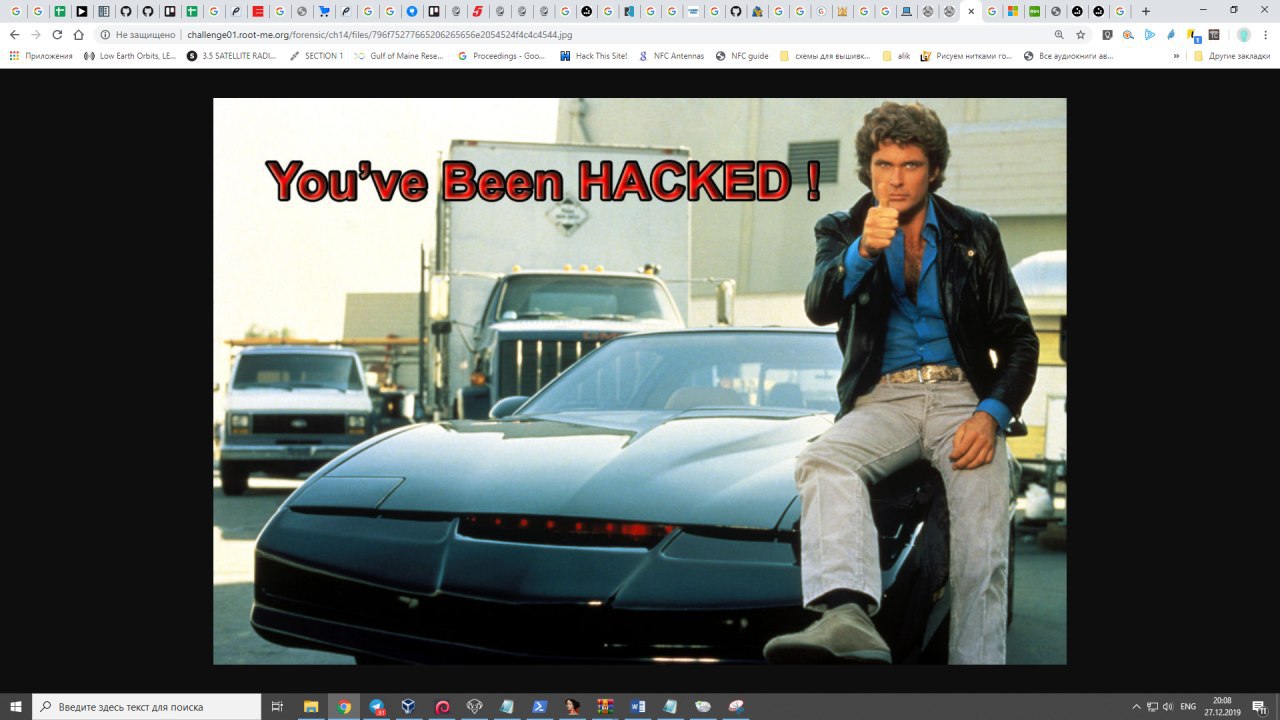Open the yellow extension with blue badge
The width and height of the screenshot is (1280, 720).
(x=1193, y=35)
